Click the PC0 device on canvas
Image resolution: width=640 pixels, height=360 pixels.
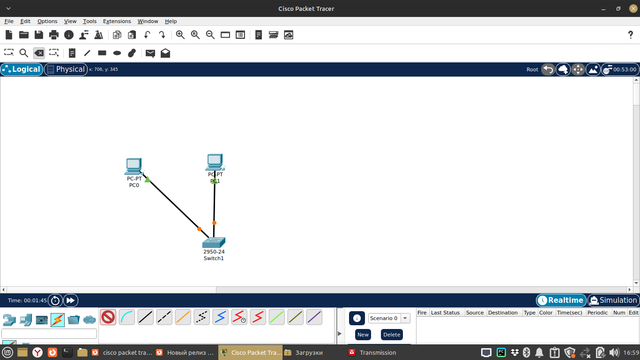click(x=133, y=167)
